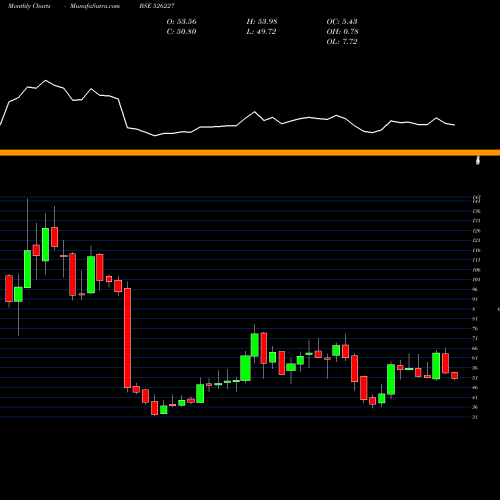The height and width of the screenshot is (500, 500).
Task: Click the 76 price axis label
Action: [x=475, y=329]
